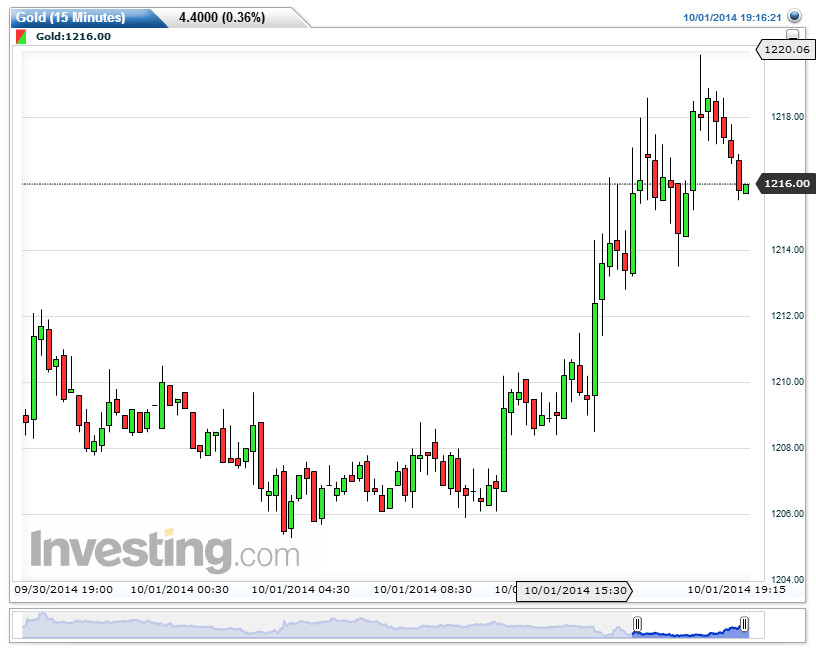
Task: Click the 1206.00 price axis label
Action: coord(787,514)
